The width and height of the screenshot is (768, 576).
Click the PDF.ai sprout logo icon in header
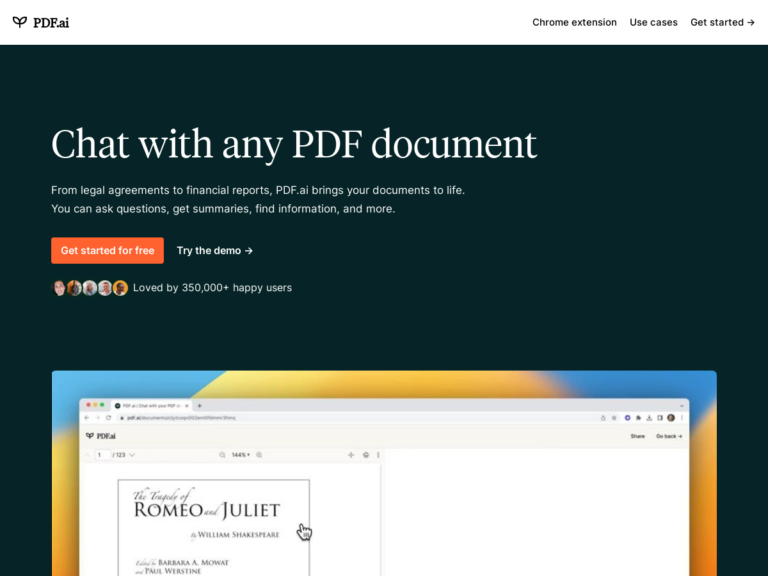20,22
